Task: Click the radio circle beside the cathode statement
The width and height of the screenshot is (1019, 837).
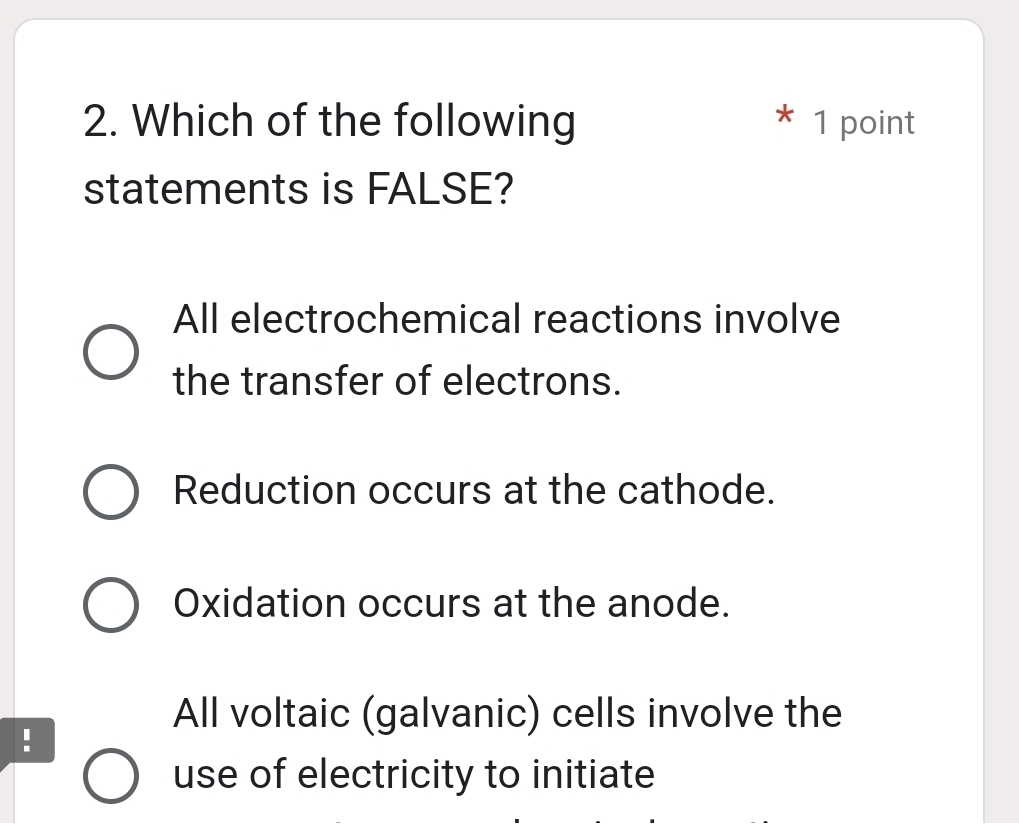Action: tap(110, 491)
